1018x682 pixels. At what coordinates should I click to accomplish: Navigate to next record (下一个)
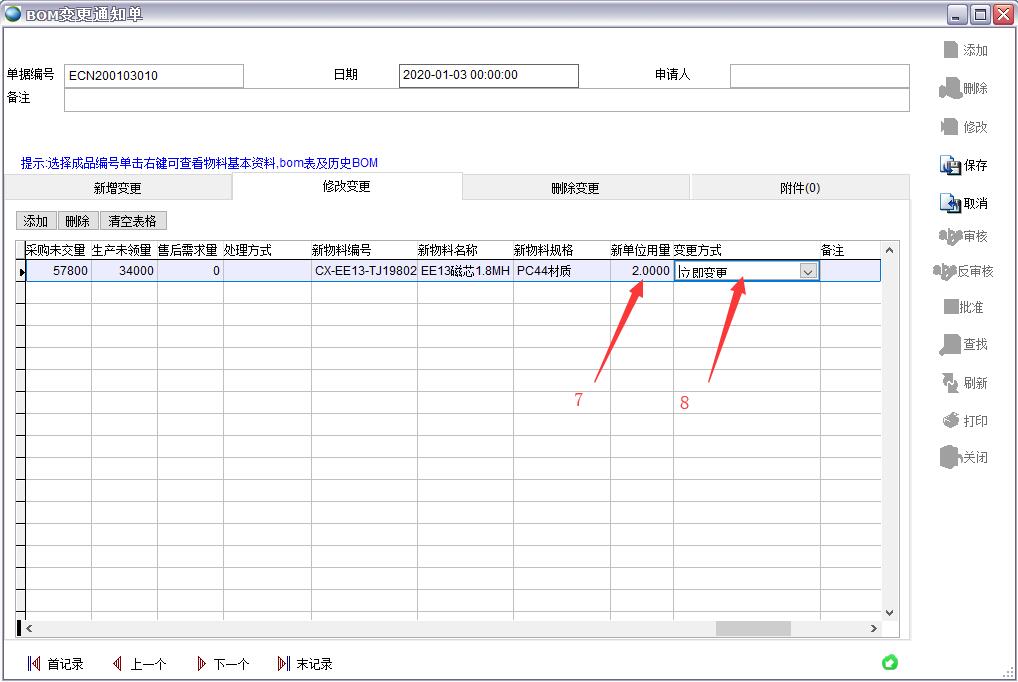click(x=201, y=664)
